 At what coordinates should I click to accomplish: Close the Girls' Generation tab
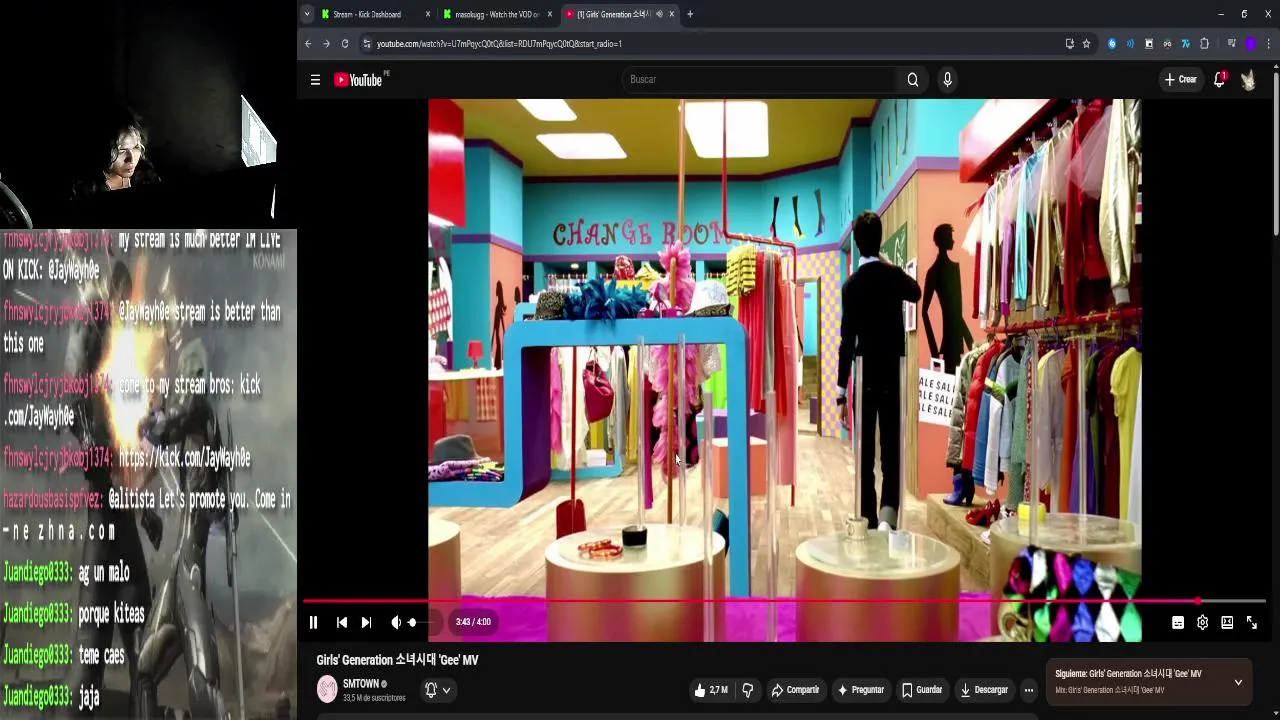point(672,14)
